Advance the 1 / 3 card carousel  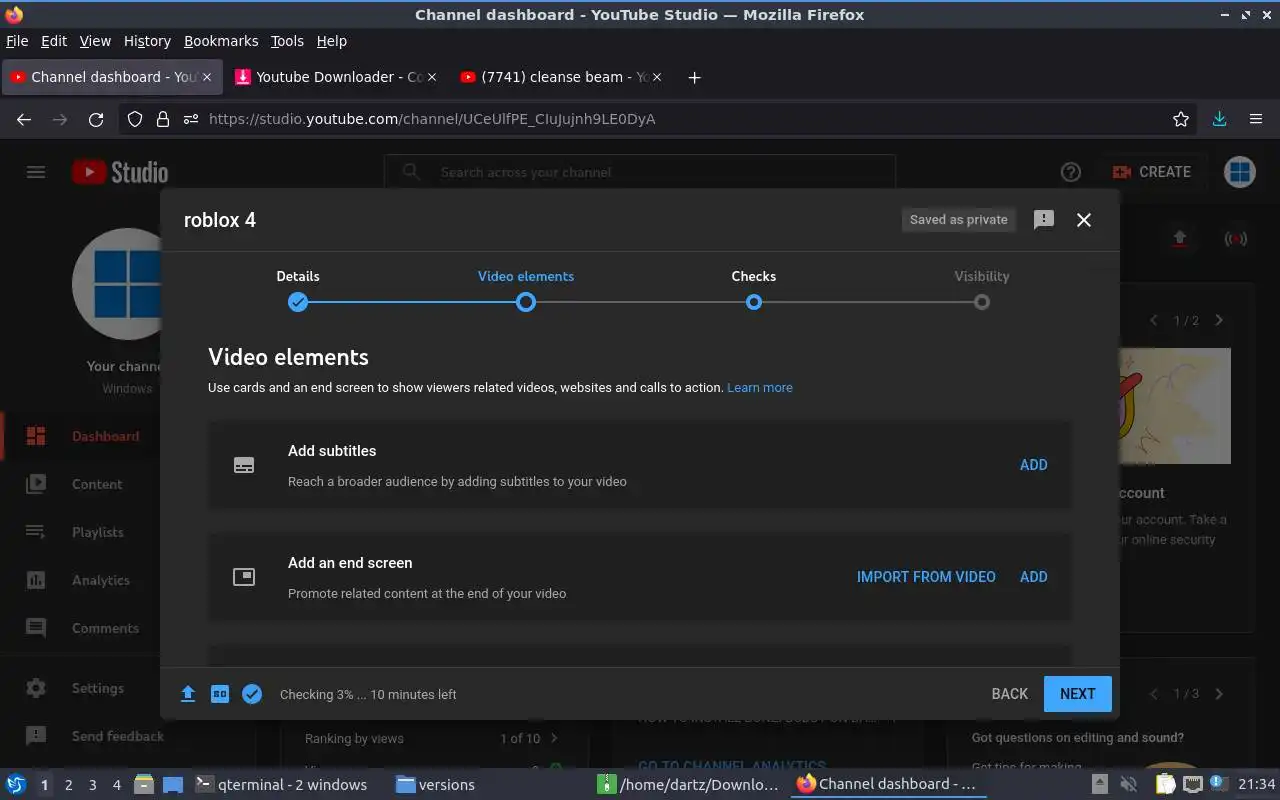click(1219, 694)
